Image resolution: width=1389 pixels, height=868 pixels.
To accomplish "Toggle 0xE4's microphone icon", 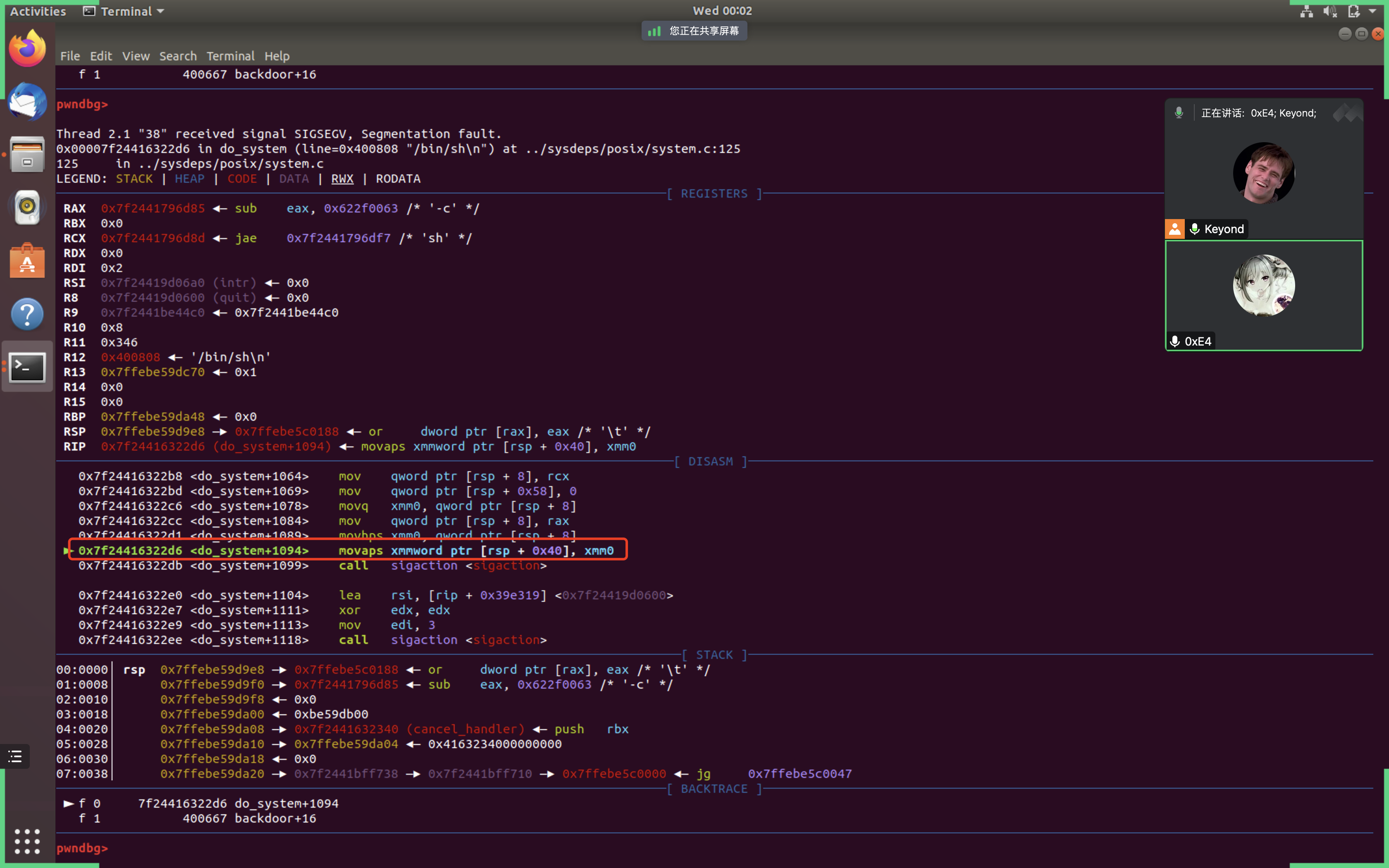I will coord(1175,341).
